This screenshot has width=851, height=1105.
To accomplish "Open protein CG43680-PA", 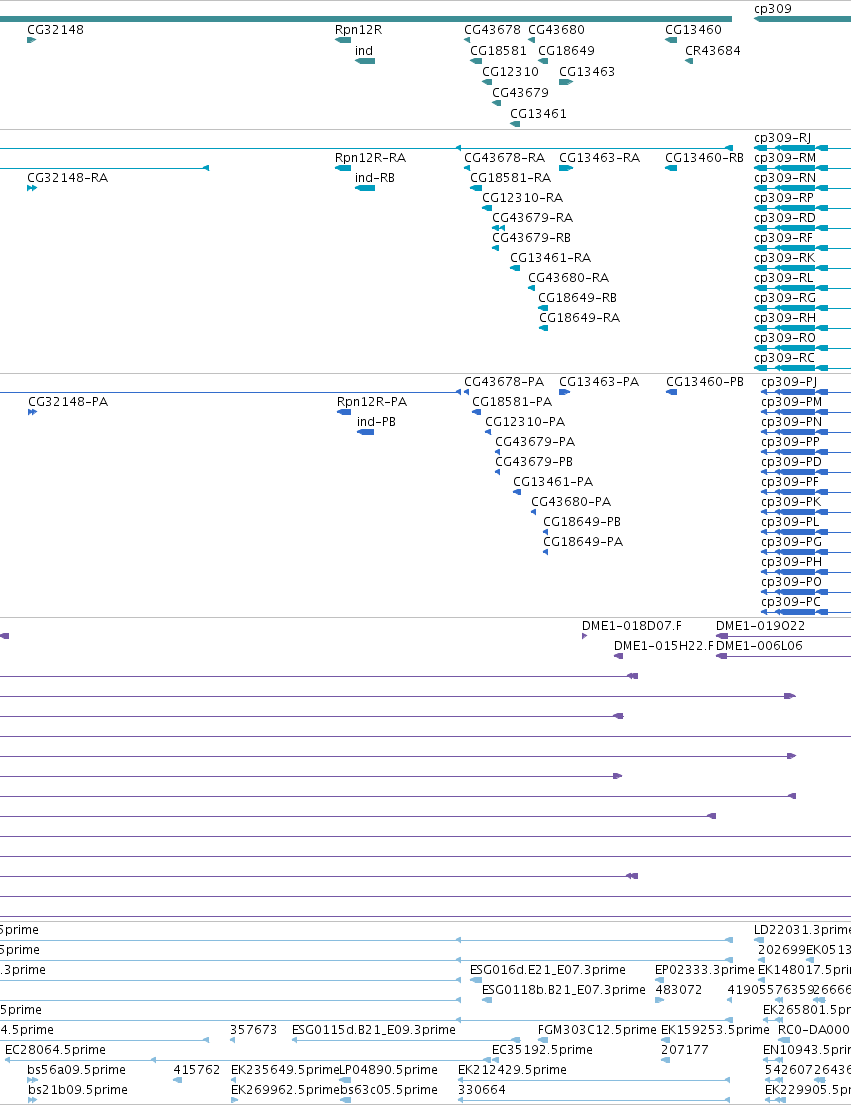I will tap(571, 502).
